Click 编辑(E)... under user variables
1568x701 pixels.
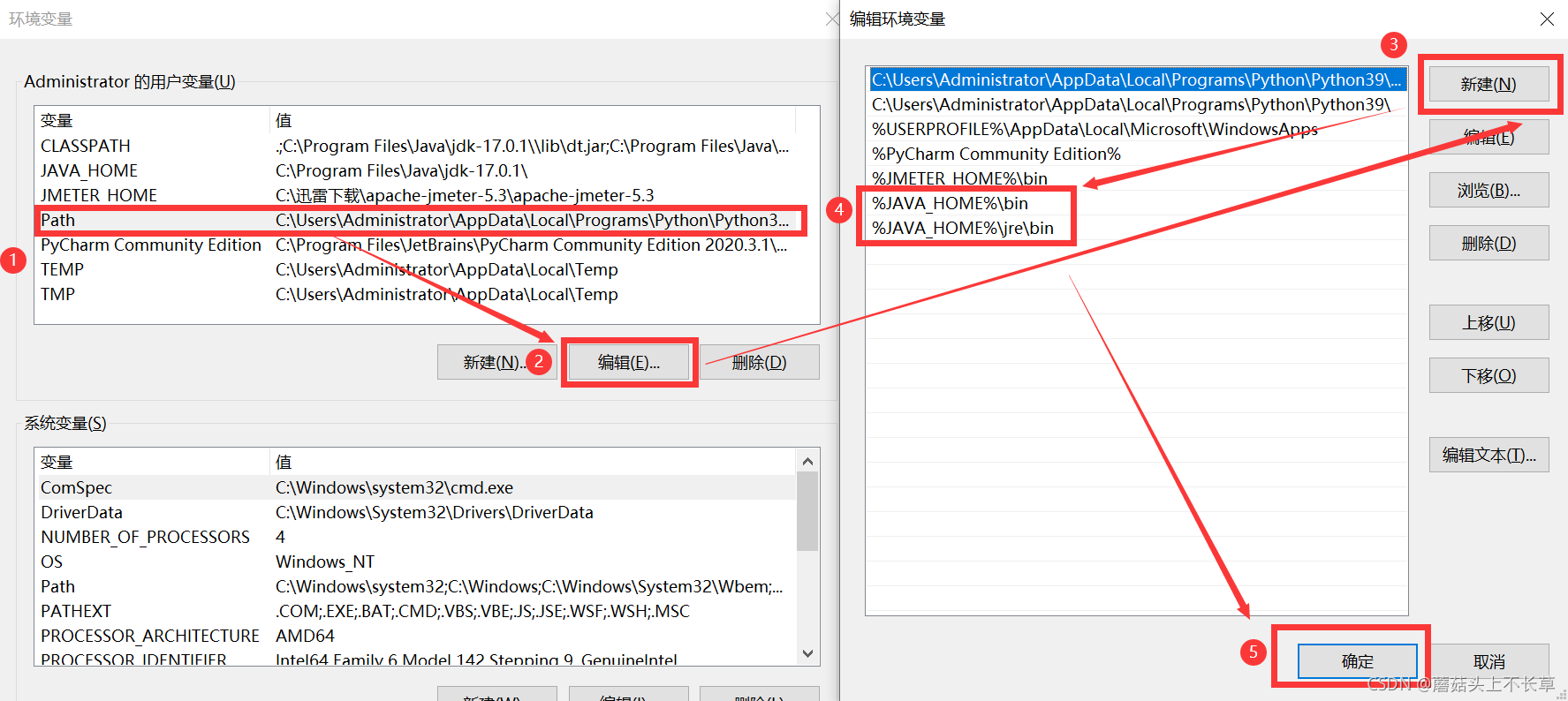pos(629,362)
